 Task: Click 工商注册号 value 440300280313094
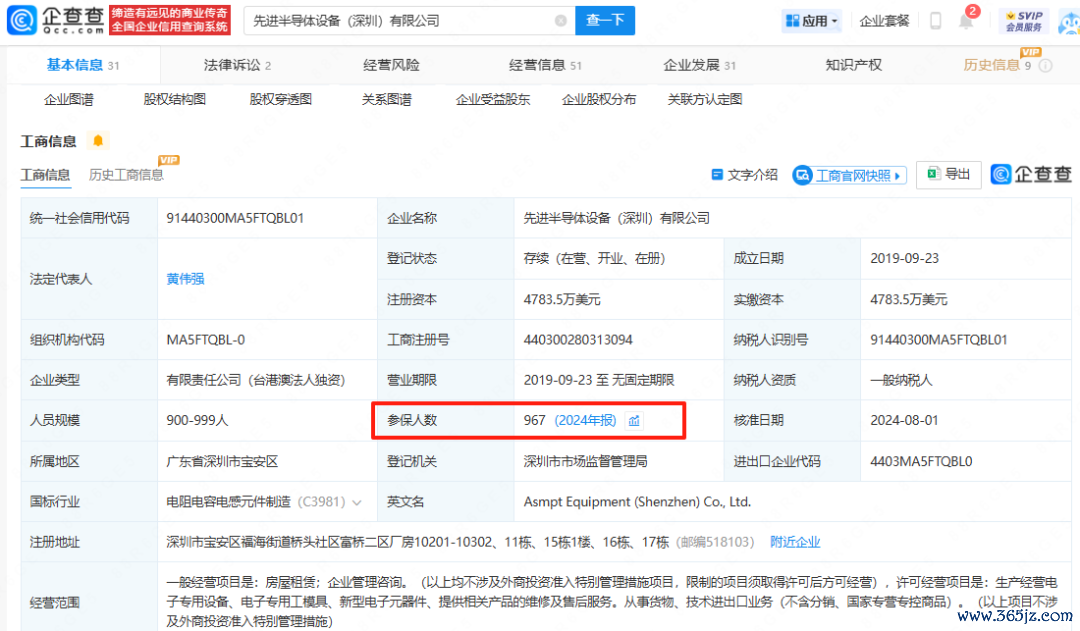tap(578, 340)
